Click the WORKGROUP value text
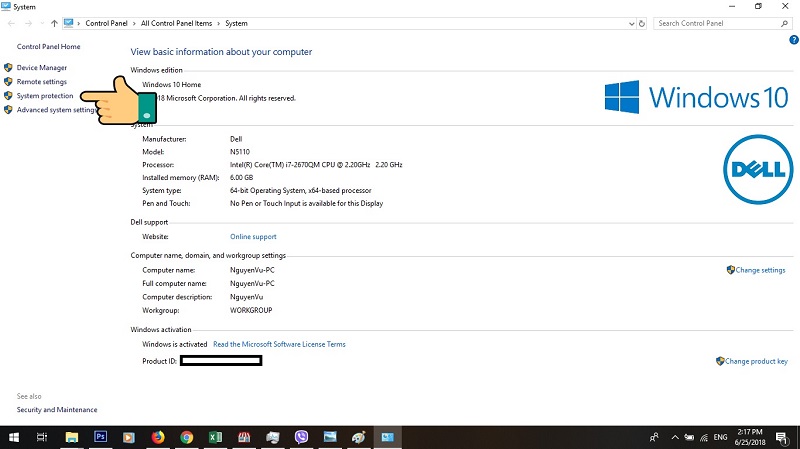The image size is (800, 449). coord(251,310)
